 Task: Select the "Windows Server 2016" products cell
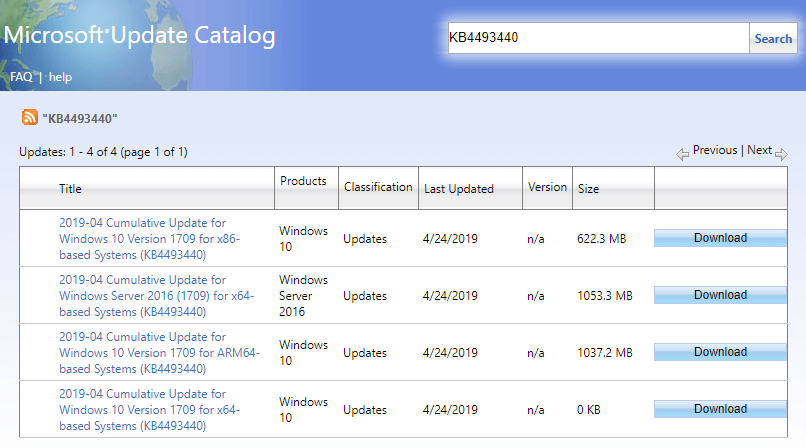click(x=303, y=296)
